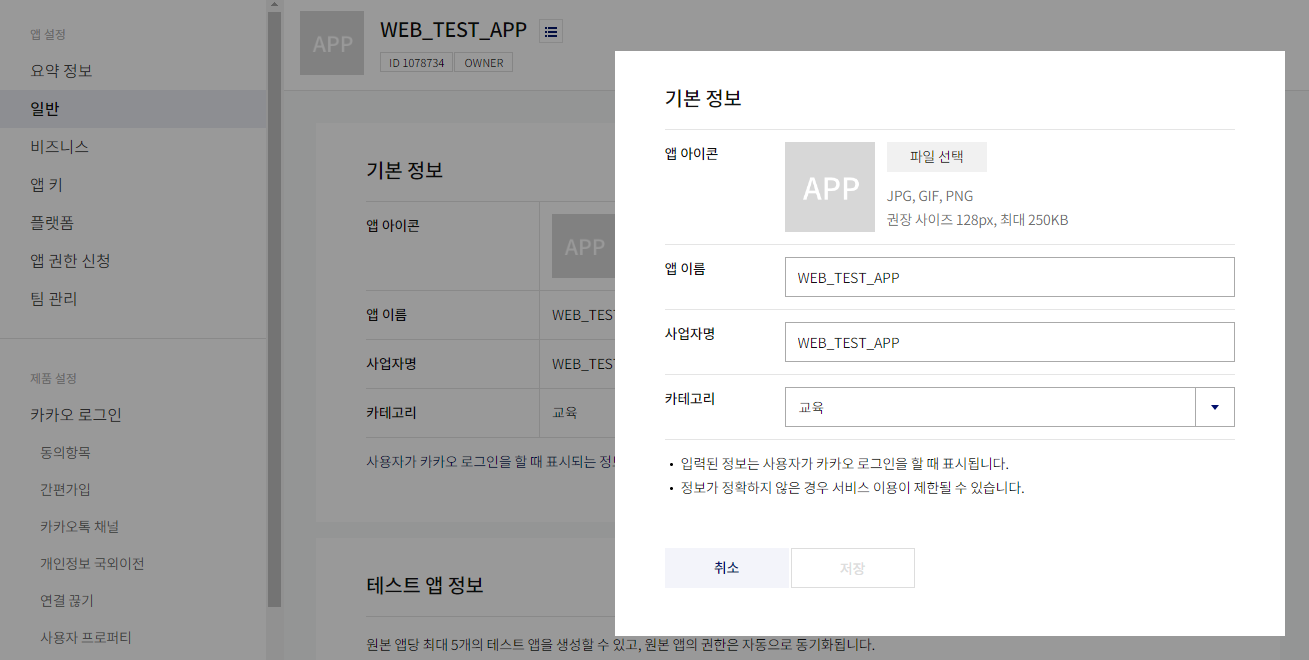Open the 카테고리 dropdown
This screenshot has height=660, width=1309.
click(1010, 407)
